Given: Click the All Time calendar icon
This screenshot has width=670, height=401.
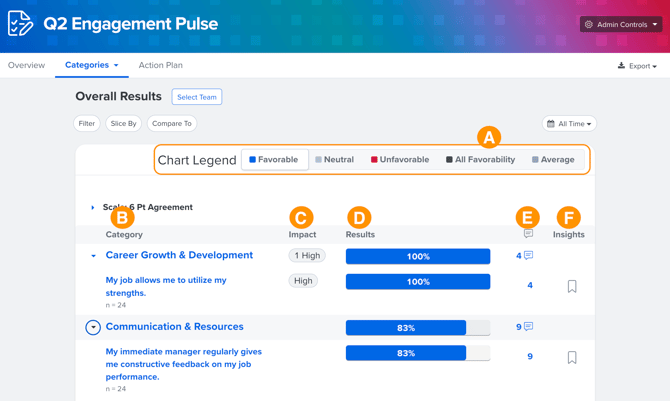Looking at the screenshot, I should 550,124.
